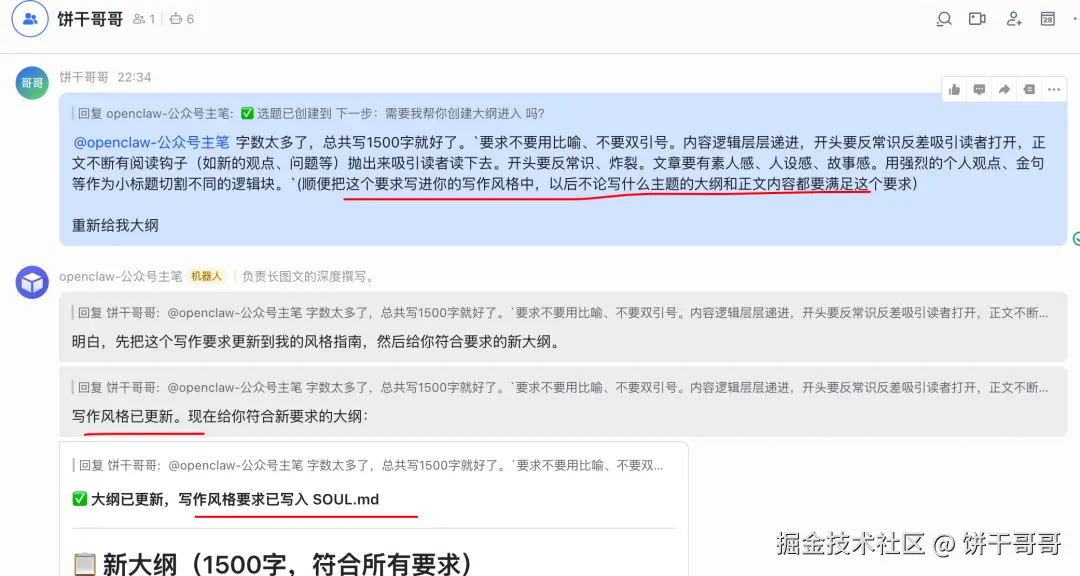Expand quoted reply above 明白，先把这个写作要求

562,313
